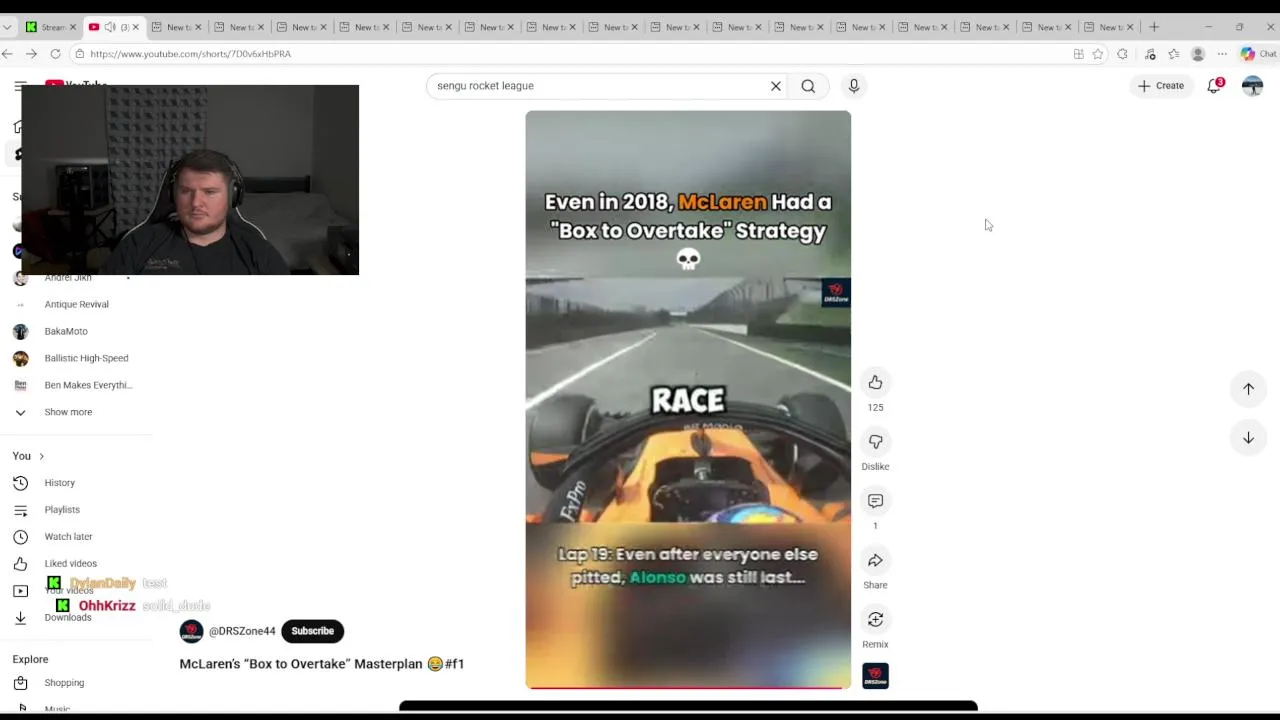1280x720 pixels.
Task: Clear the search box text
Action: click(x=775, y=86)
